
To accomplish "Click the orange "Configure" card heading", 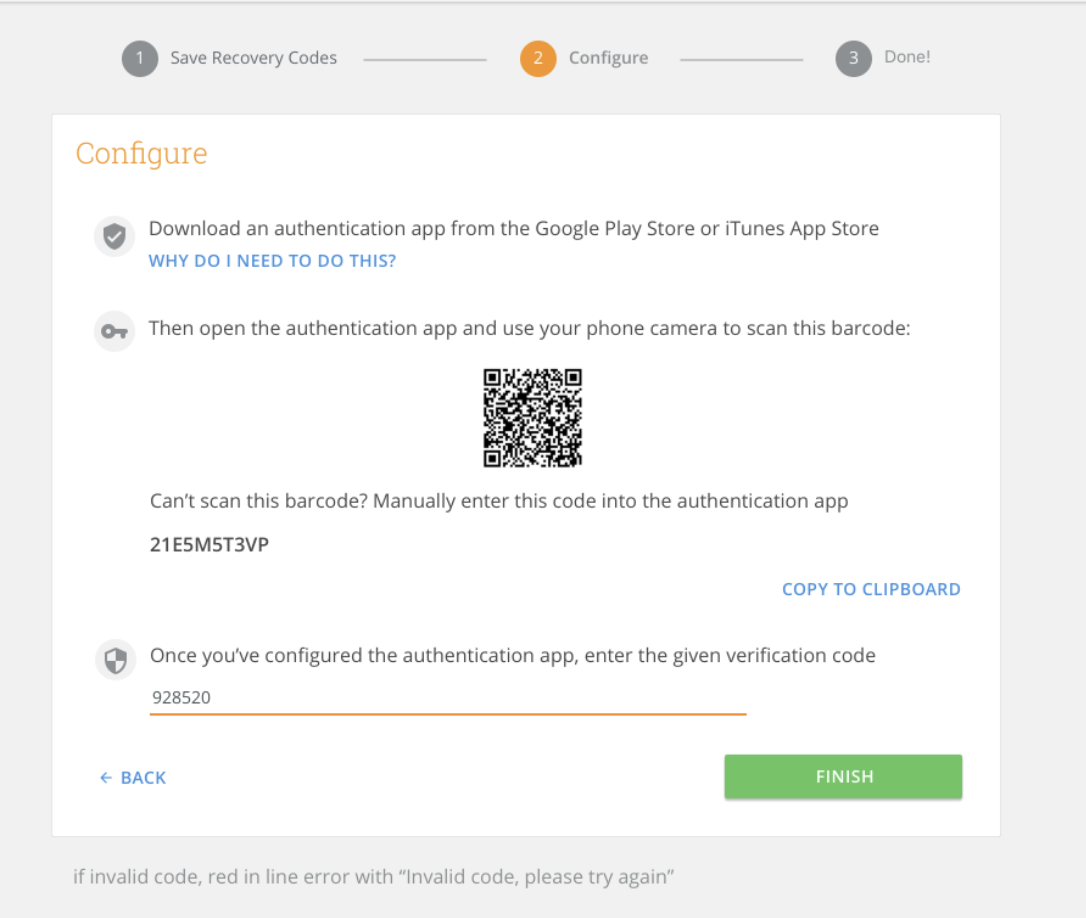I will coord(141,154).
